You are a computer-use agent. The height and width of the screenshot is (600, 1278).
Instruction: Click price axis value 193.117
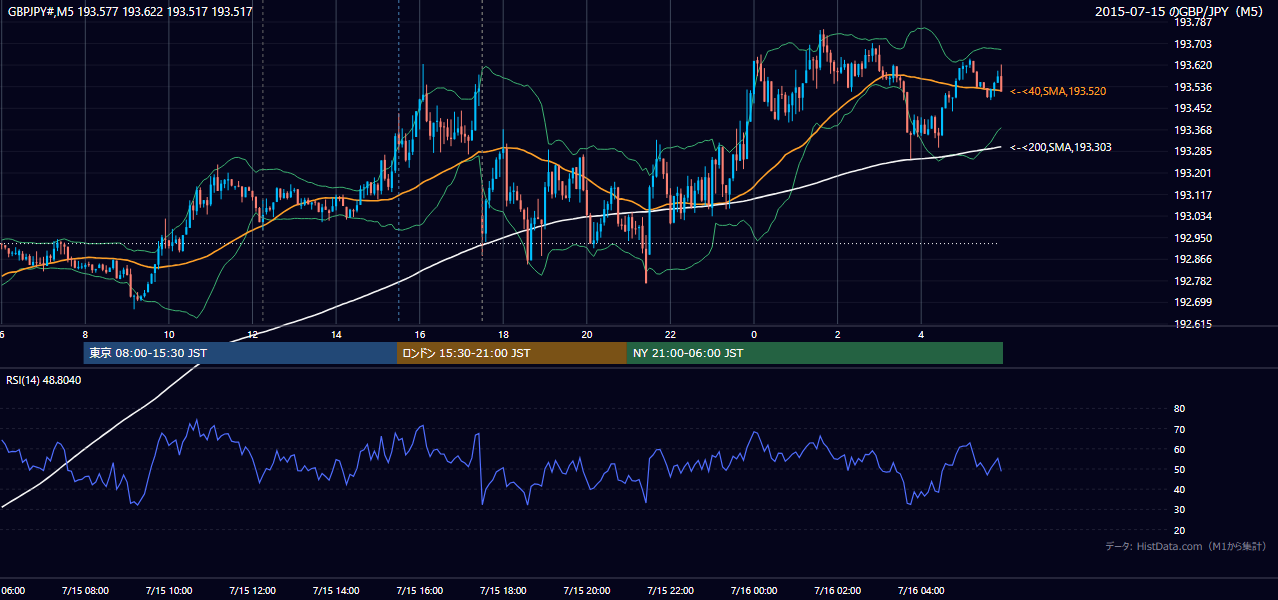click(x=1192, y=195)
